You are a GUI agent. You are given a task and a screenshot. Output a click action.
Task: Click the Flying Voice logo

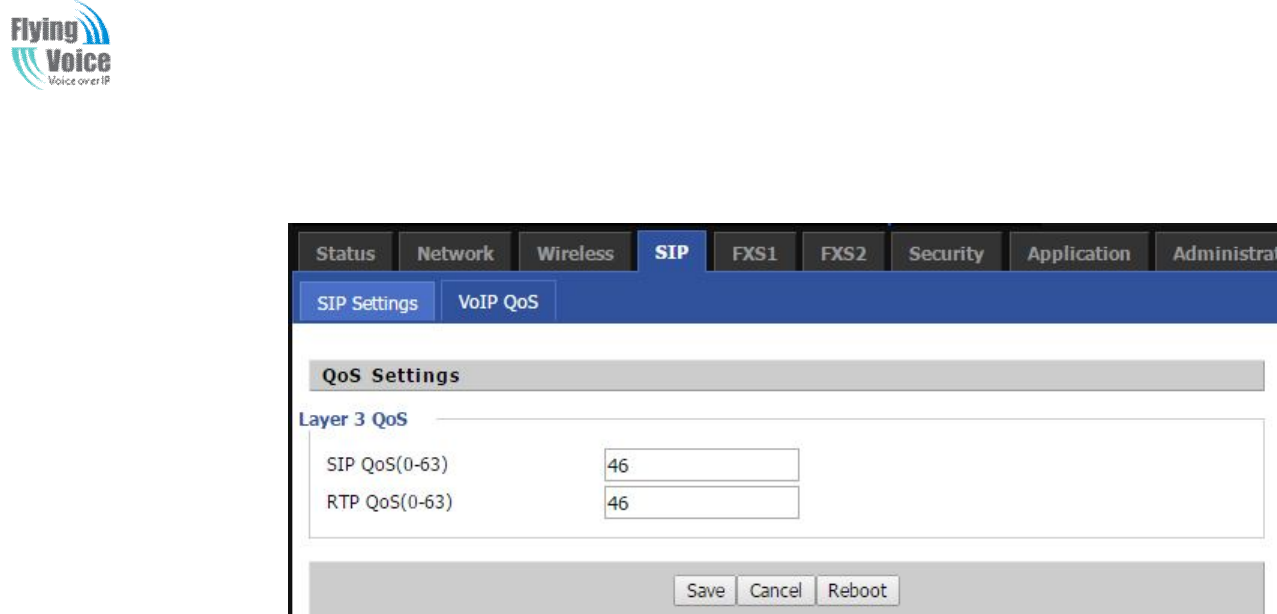[x=62, y=46]
